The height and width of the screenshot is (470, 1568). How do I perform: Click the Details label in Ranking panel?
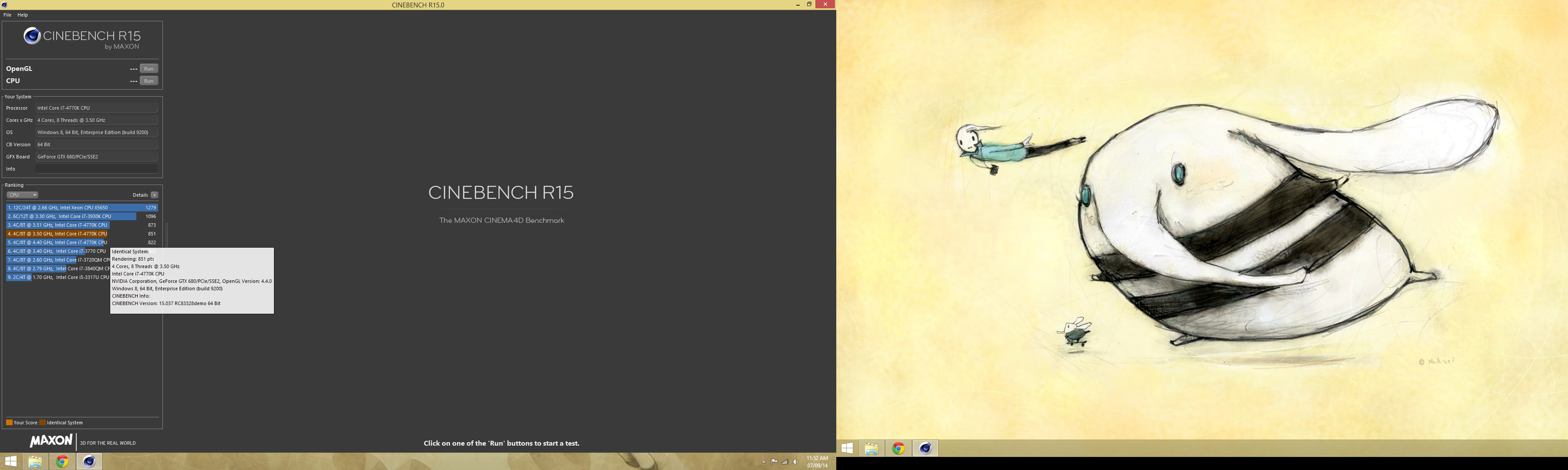(x=140, y=195)
